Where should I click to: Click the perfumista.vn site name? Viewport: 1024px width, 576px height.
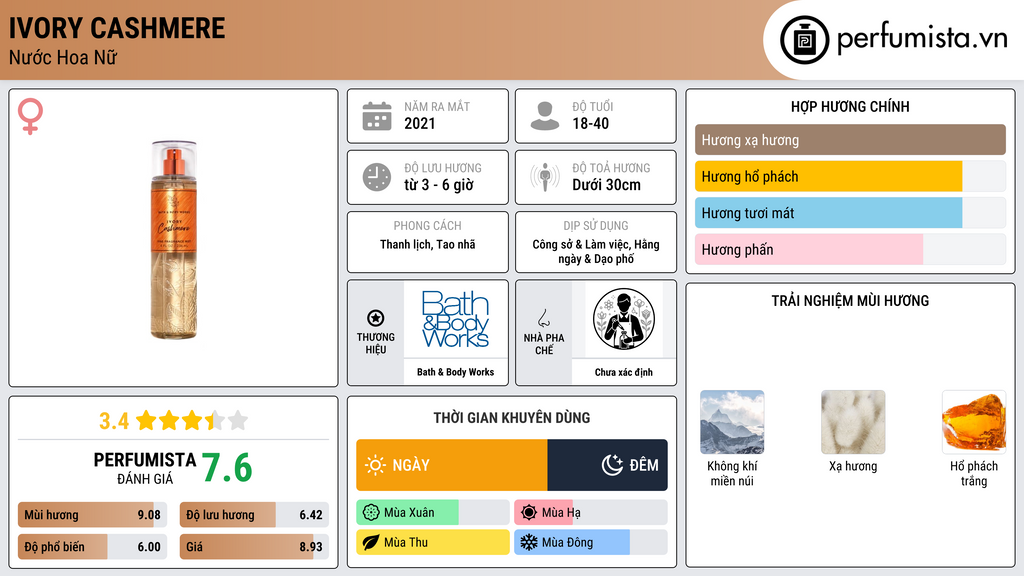tap(922, 39)
